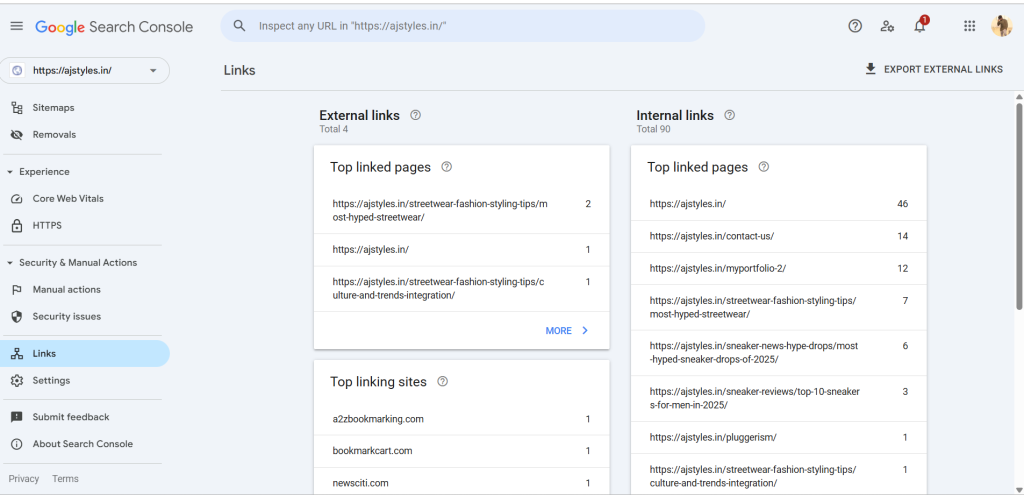Open the Terms link
1024x495 pixels.
click(65, 479)
